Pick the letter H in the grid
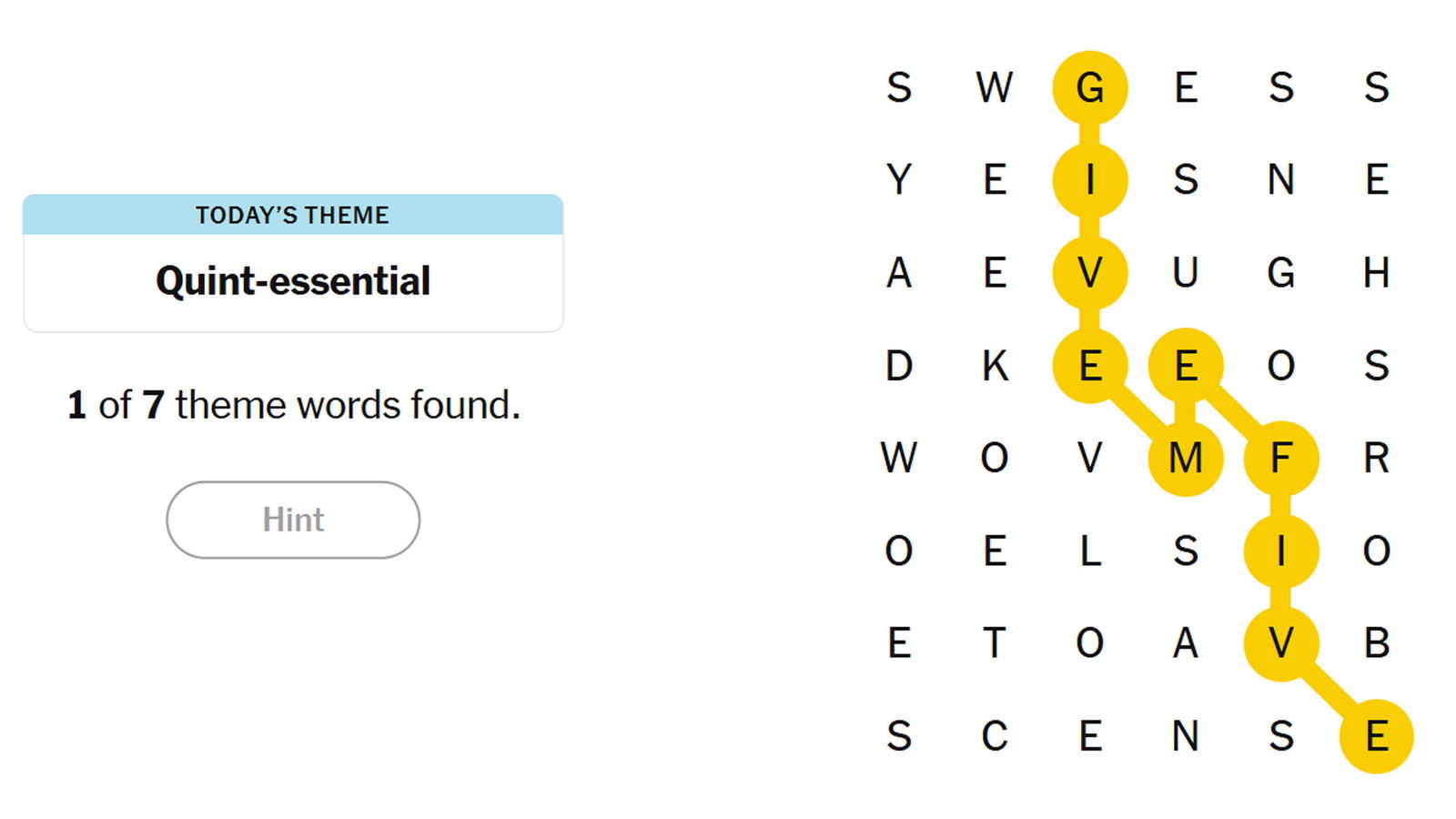 point(1376,273)
